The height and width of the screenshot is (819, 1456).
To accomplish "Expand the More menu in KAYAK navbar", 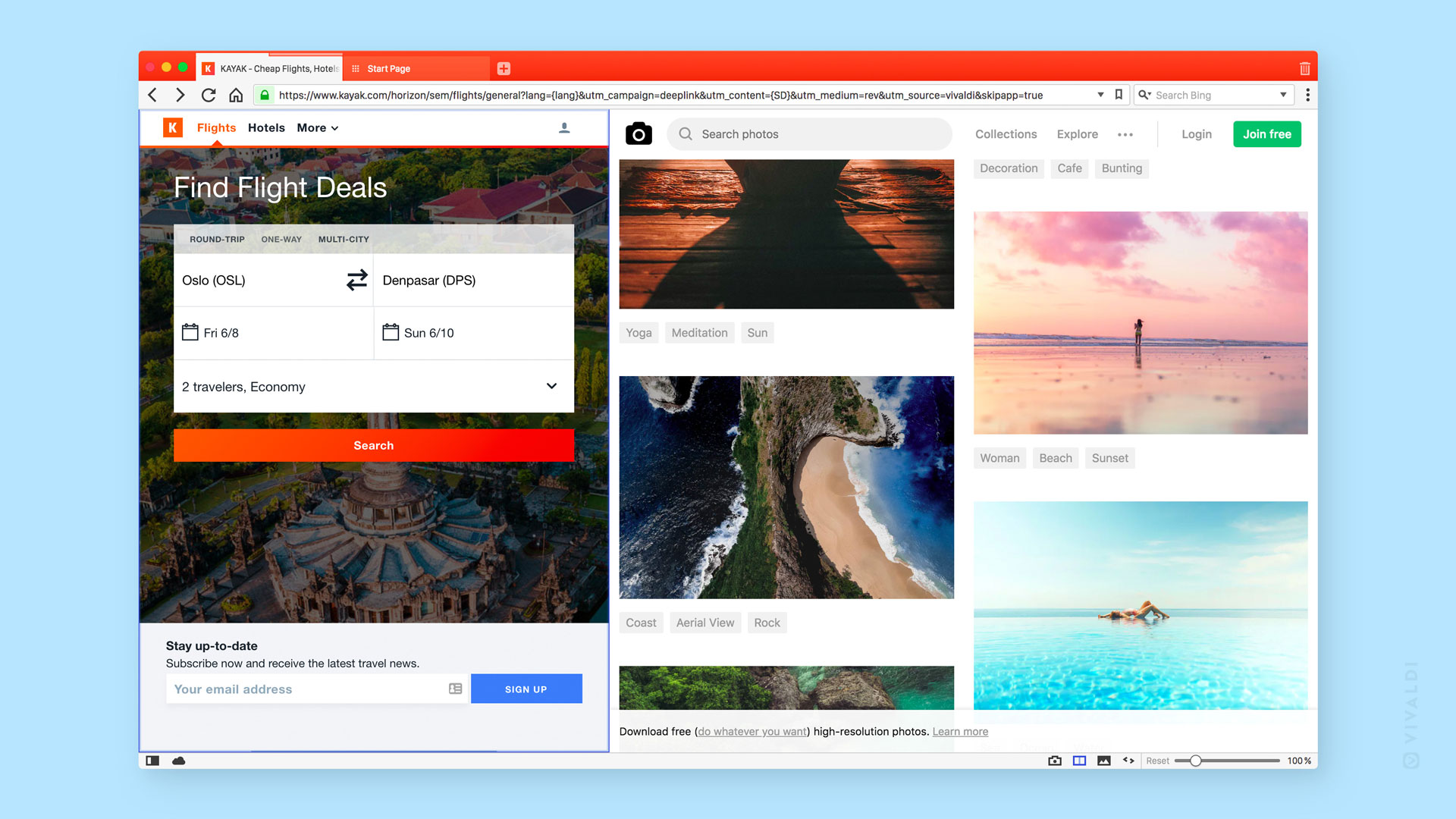I will (318, 127).
